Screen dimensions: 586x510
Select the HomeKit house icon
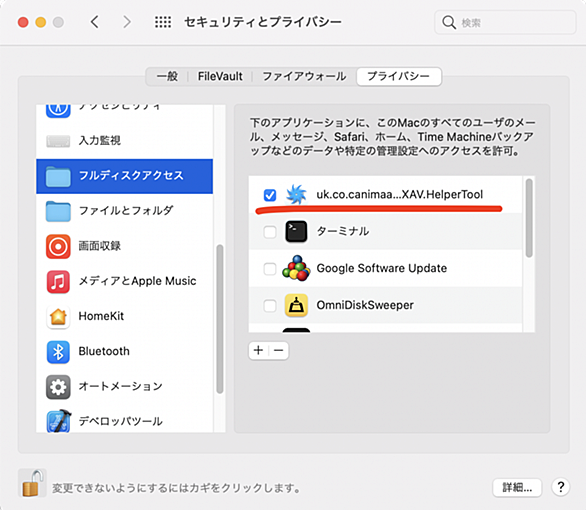[x=58, y=316]
